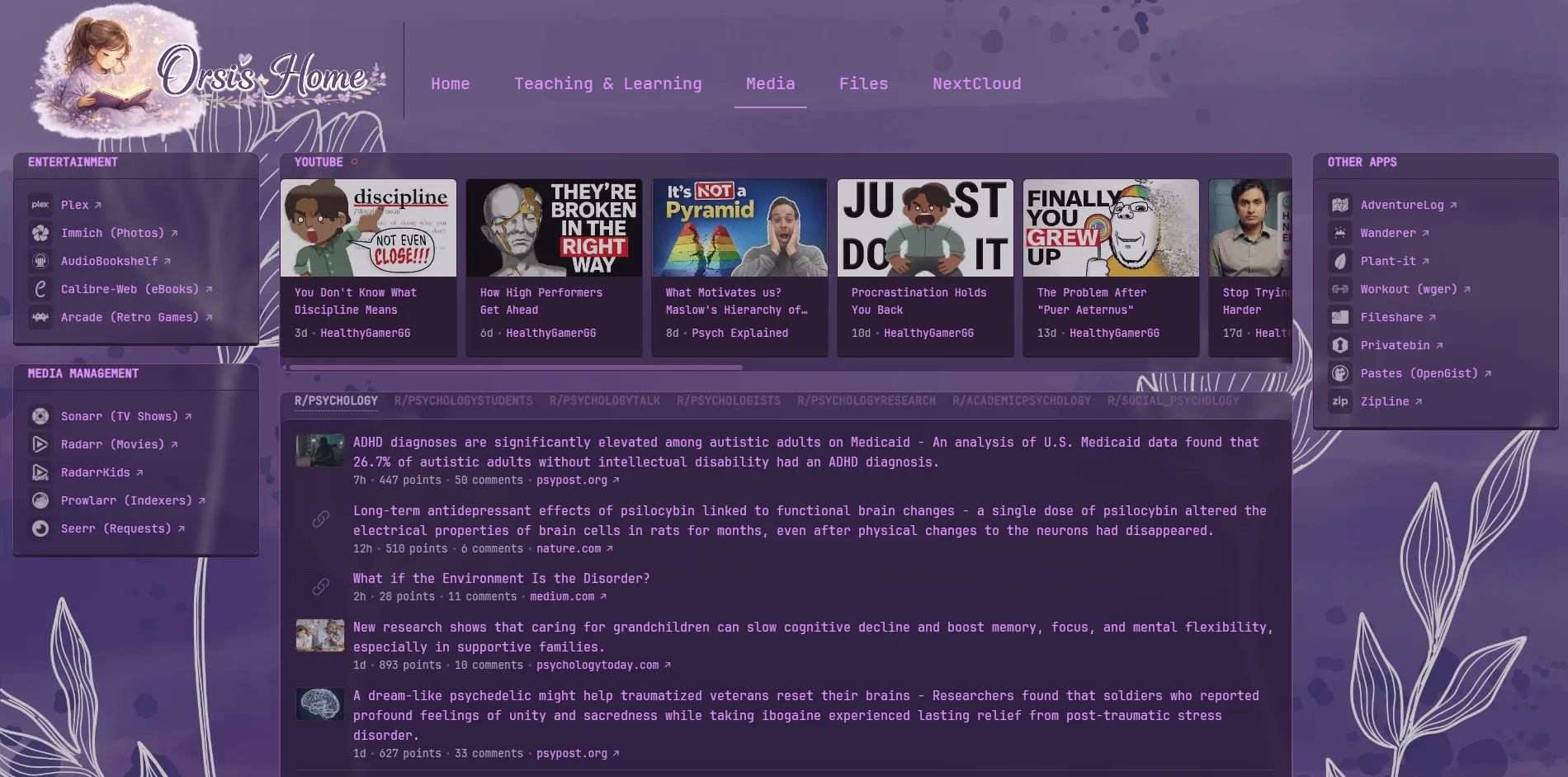Screen dimensions: 1568x777
Task: Open the "discipline" video thumbnail
Action: point(368,228)
